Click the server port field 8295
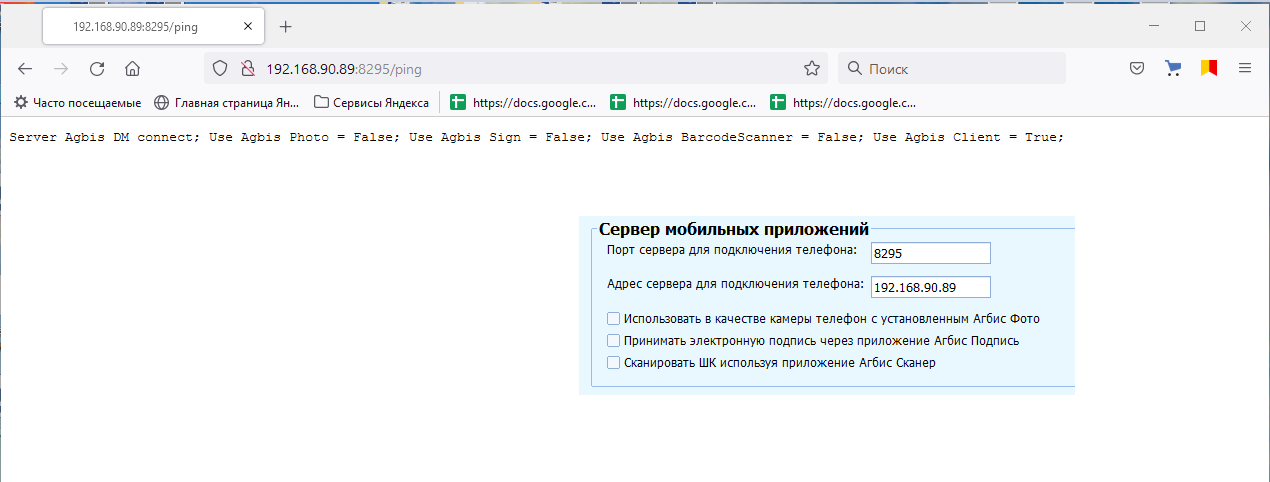 pyautogui.click(x=930, y=253)
